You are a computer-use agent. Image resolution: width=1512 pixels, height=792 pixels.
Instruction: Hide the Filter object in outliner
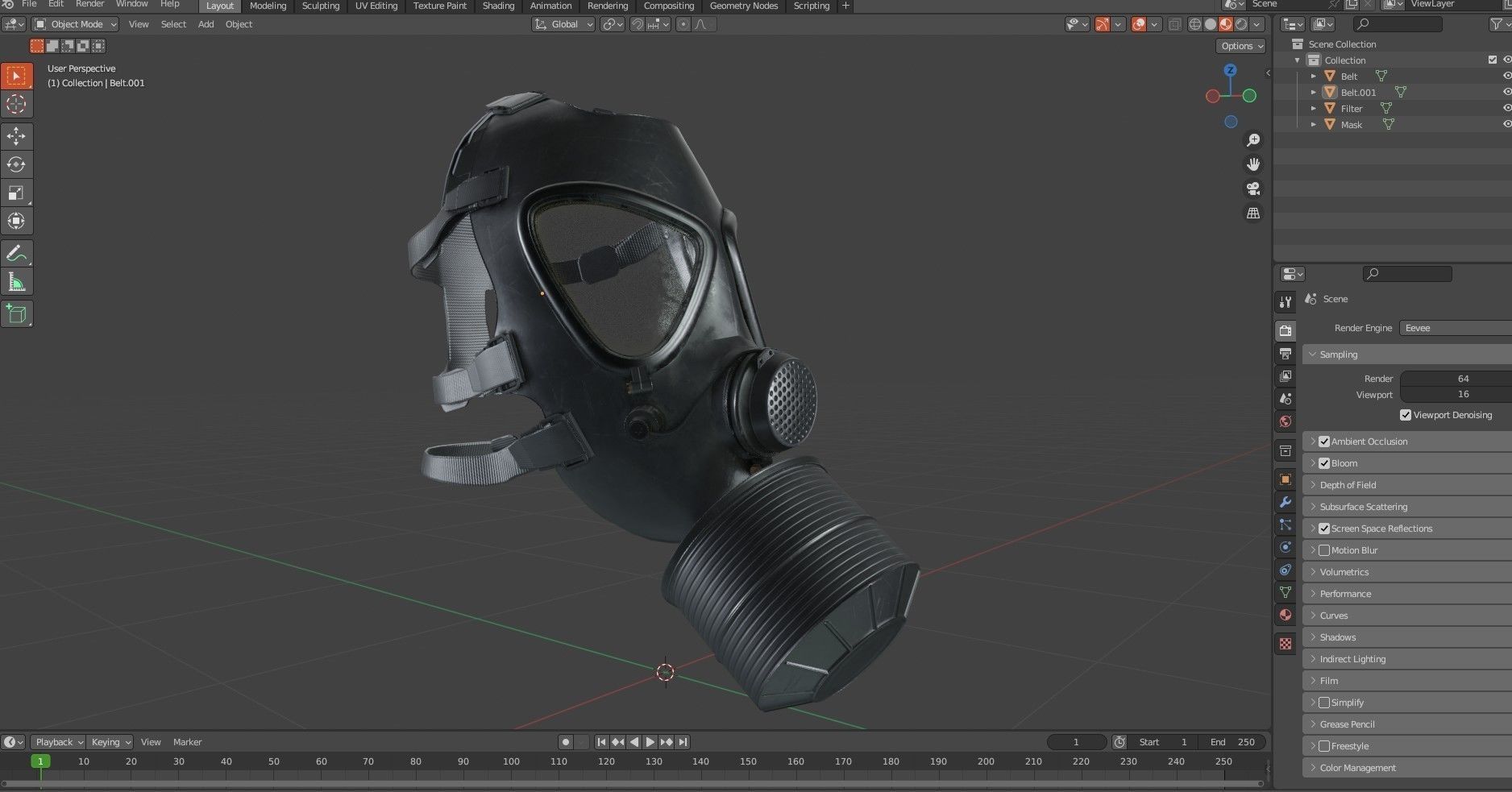pos(1506,108)
